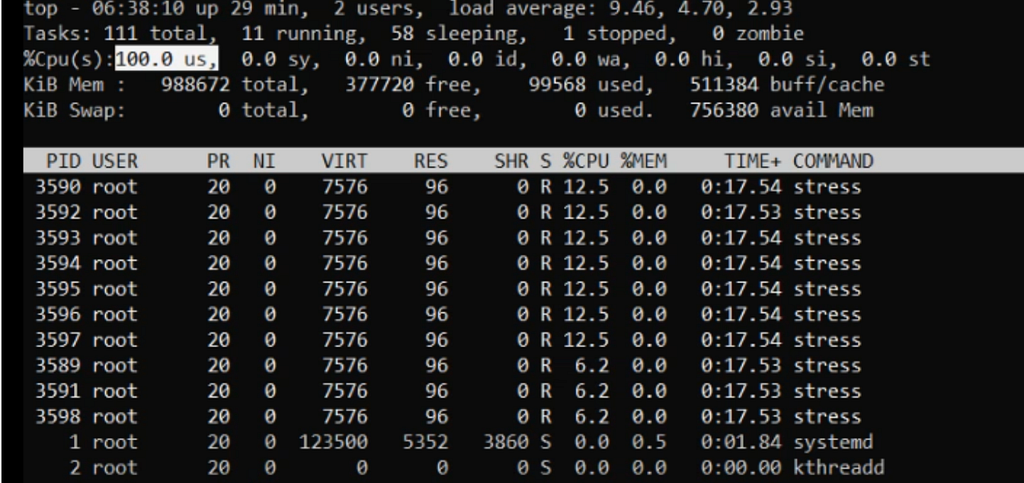Select the highlighted 100.0 us CPU value
The height and width of the screenshot is (483, 1024).
pyautogui.click(x=167, y=59)
